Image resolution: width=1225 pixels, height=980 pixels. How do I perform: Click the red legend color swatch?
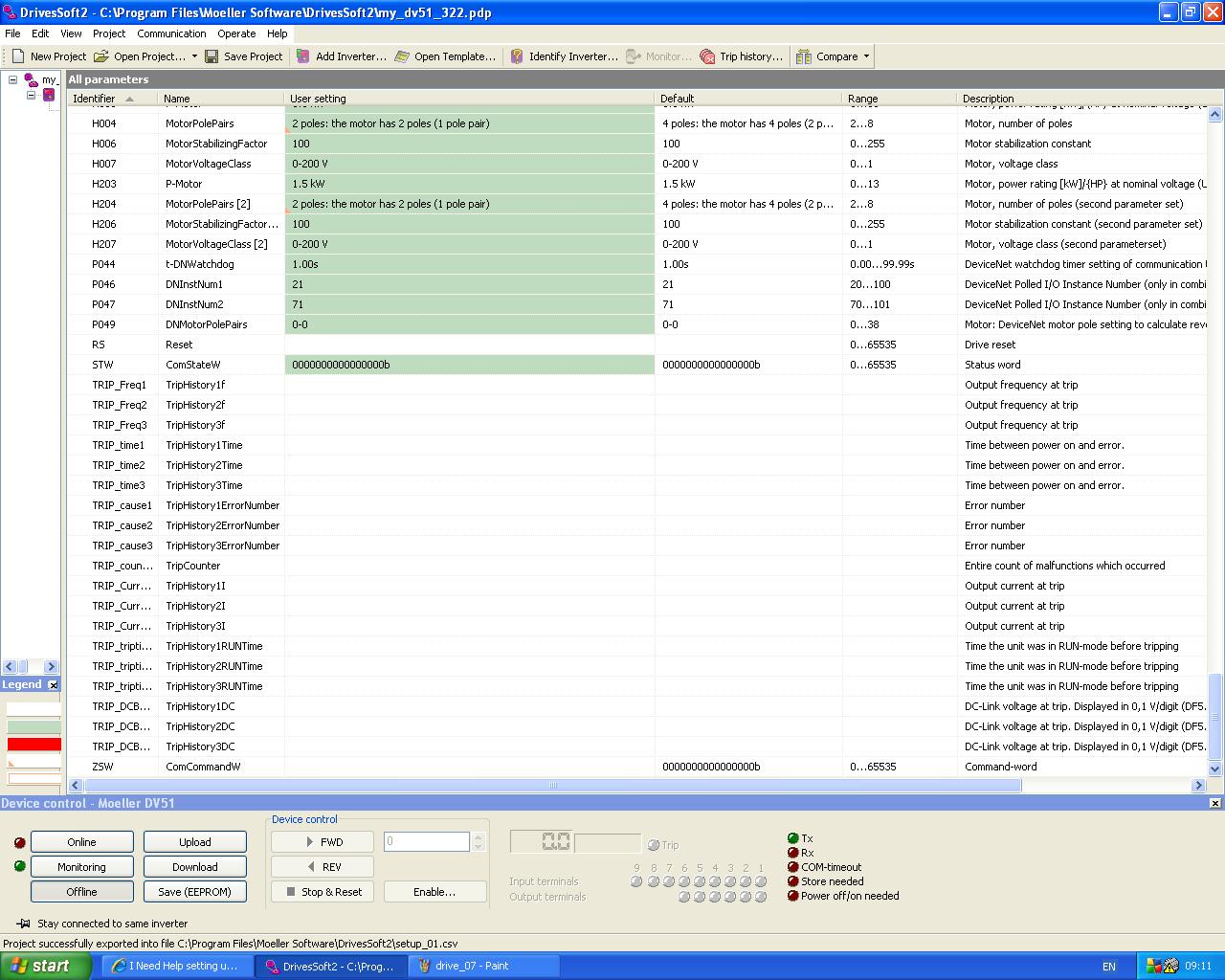(x=33, y=745)
